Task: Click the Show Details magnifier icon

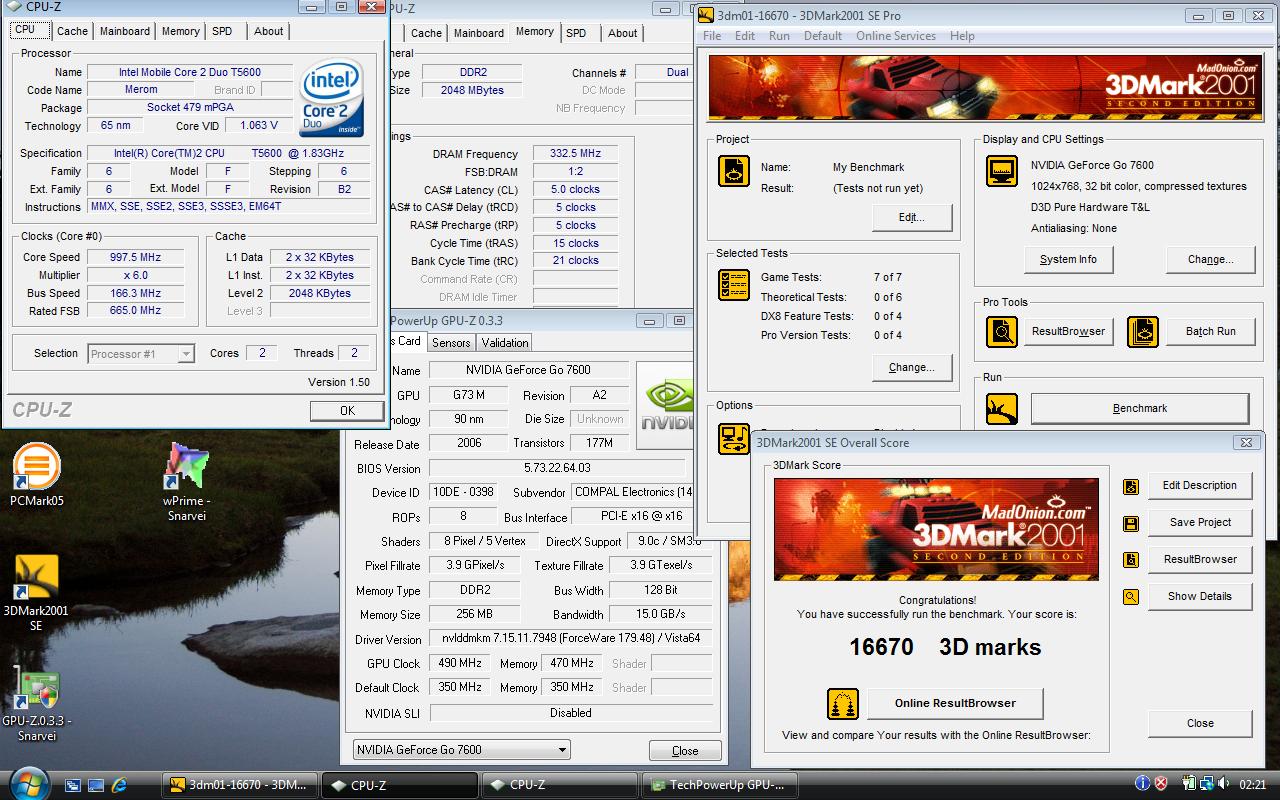Action: [1130, 597]
